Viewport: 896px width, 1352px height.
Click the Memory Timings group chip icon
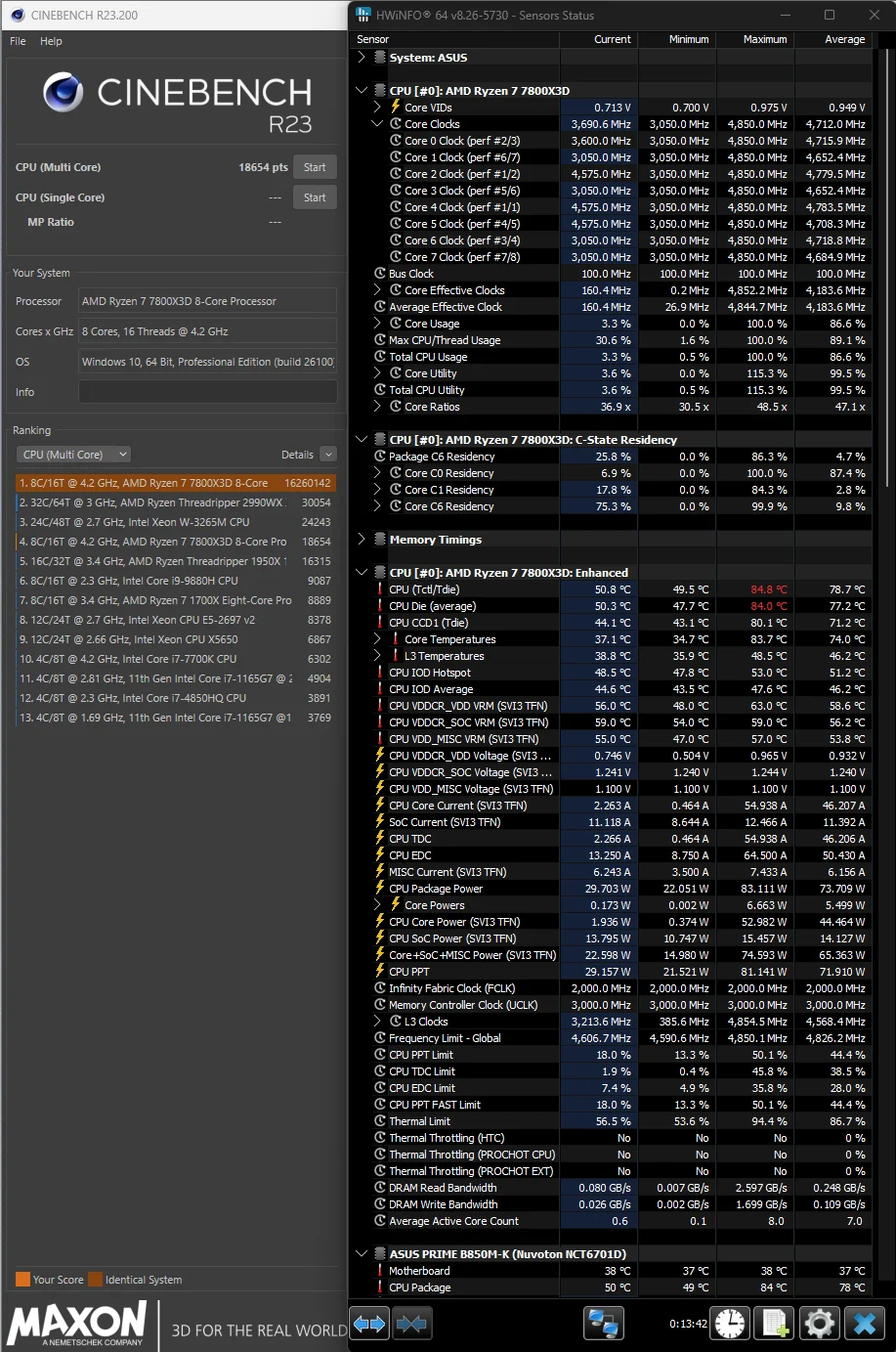pos(380,540)
